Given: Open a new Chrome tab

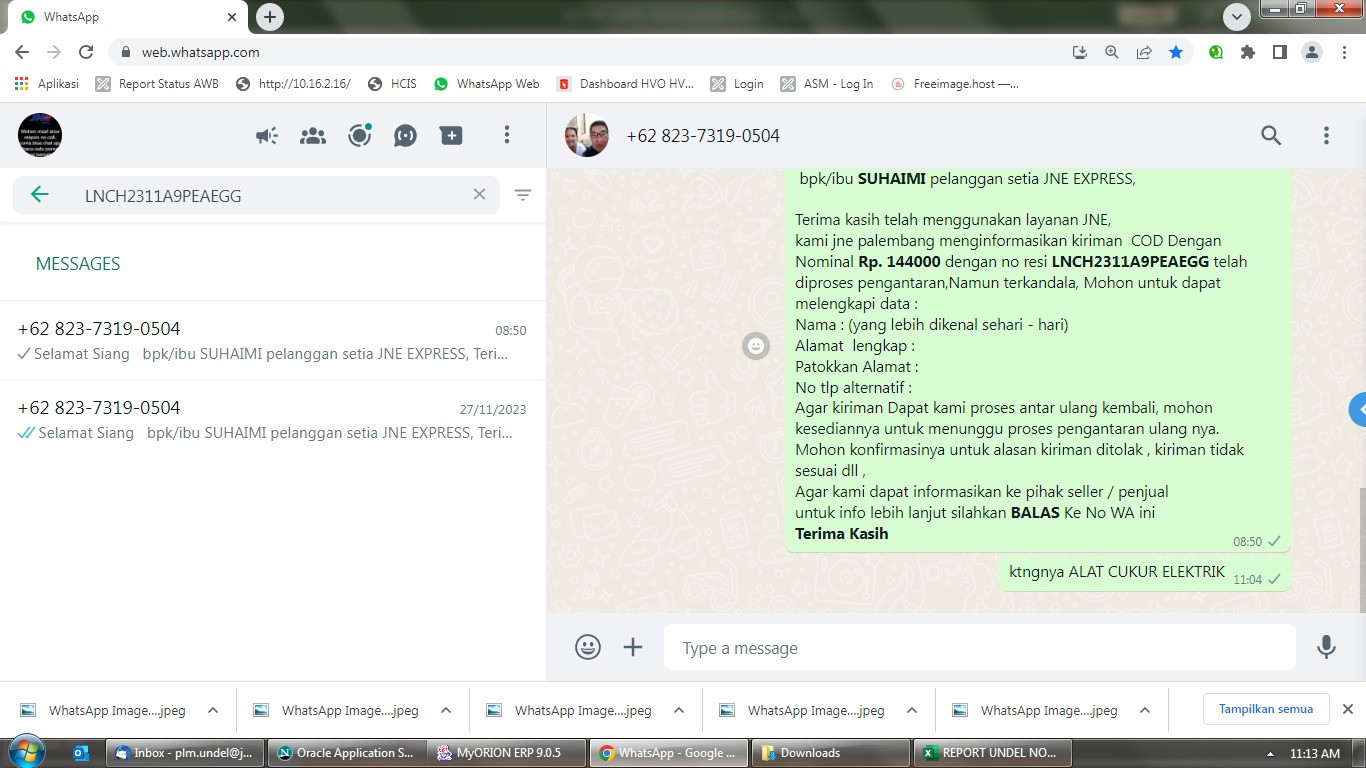Looking at the screenshot, I should (x=269, y=17).
